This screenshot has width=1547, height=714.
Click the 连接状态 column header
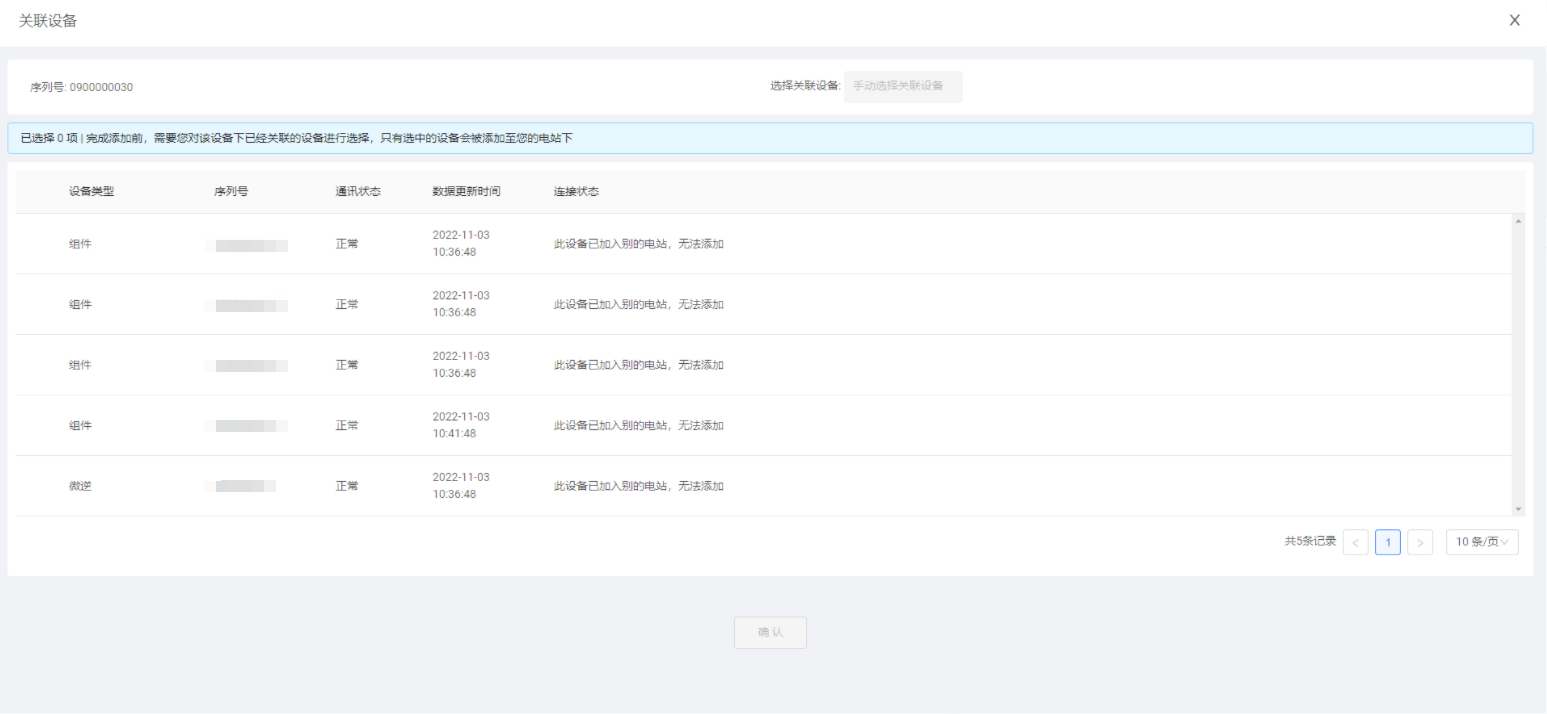coord(576,191)
